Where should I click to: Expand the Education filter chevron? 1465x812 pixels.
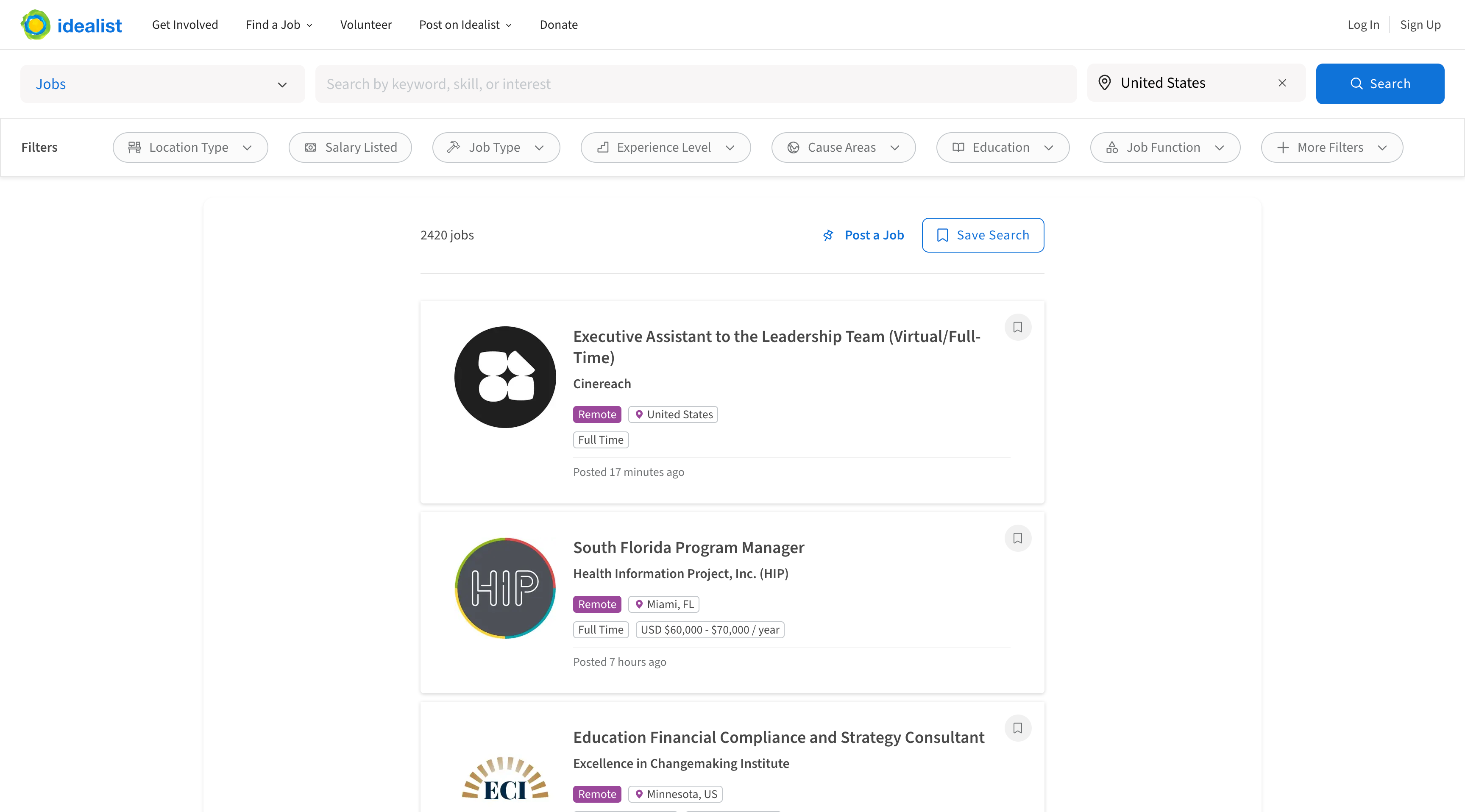pos(1049,147)
